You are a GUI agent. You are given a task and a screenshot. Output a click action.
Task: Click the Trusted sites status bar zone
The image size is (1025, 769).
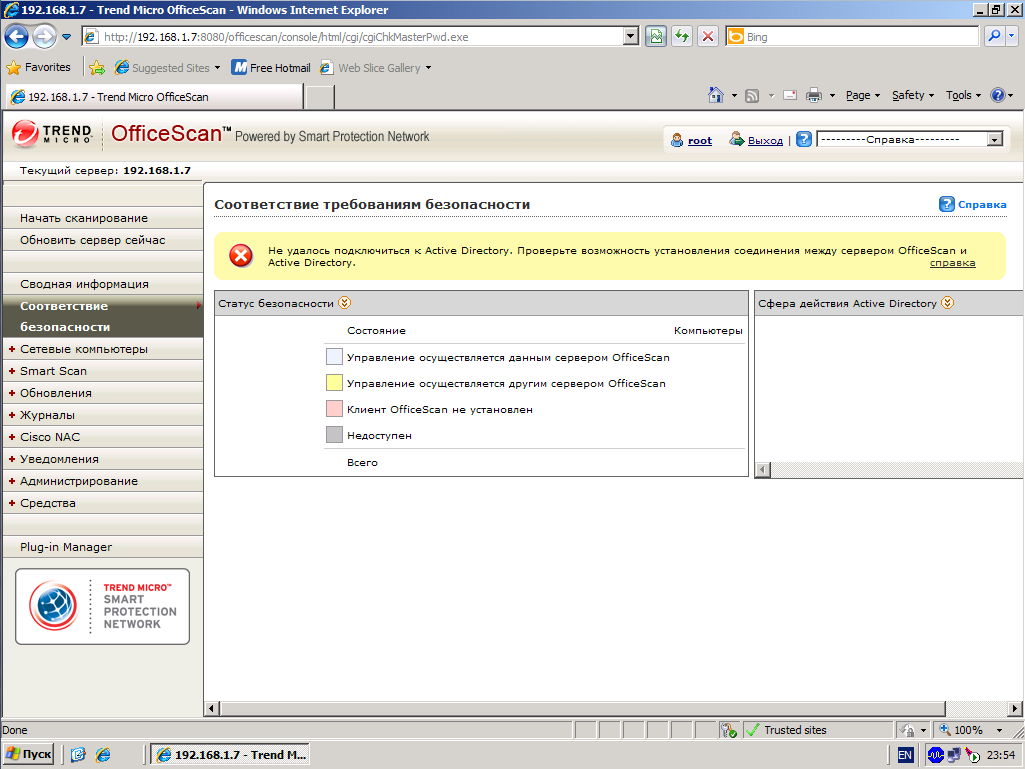pyautogui.click(x=818, y=730)
